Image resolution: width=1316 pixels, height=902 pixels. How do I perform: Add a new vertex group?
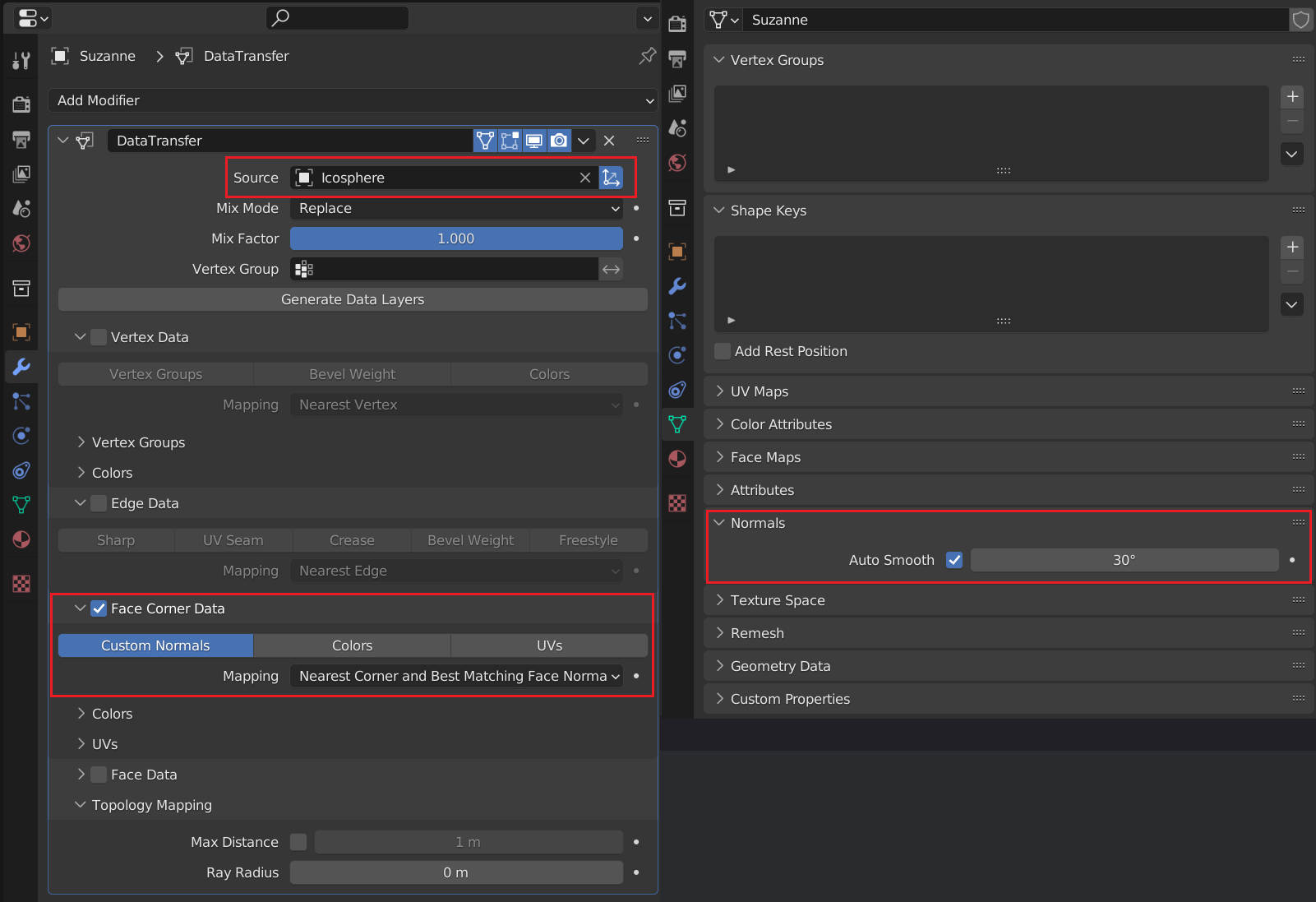click(x=1292, y=97)
